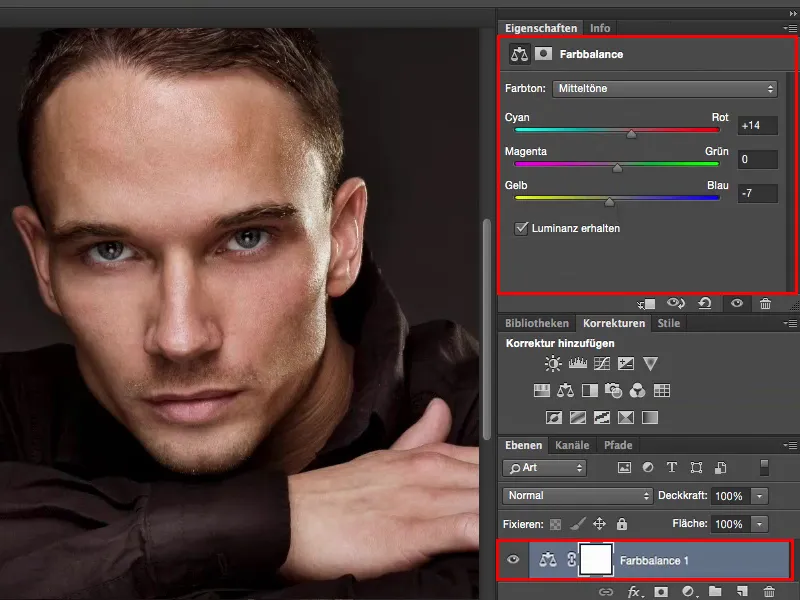Open the Normal blend mode dropdown
The image size is (800, 600).
click(577, 495)
